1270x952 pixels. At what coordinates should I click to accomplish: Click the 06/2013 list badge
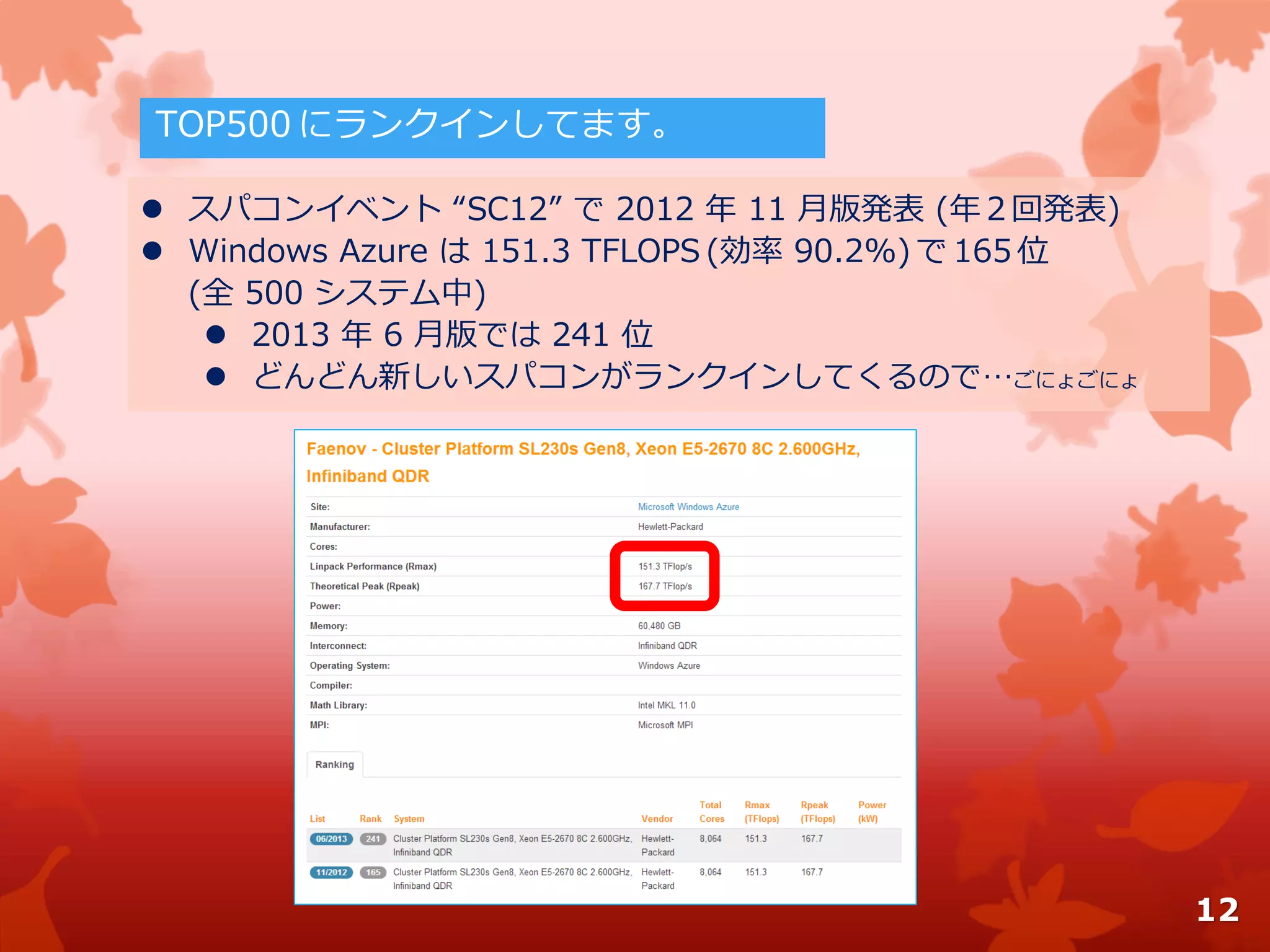(x=331, y=839)
